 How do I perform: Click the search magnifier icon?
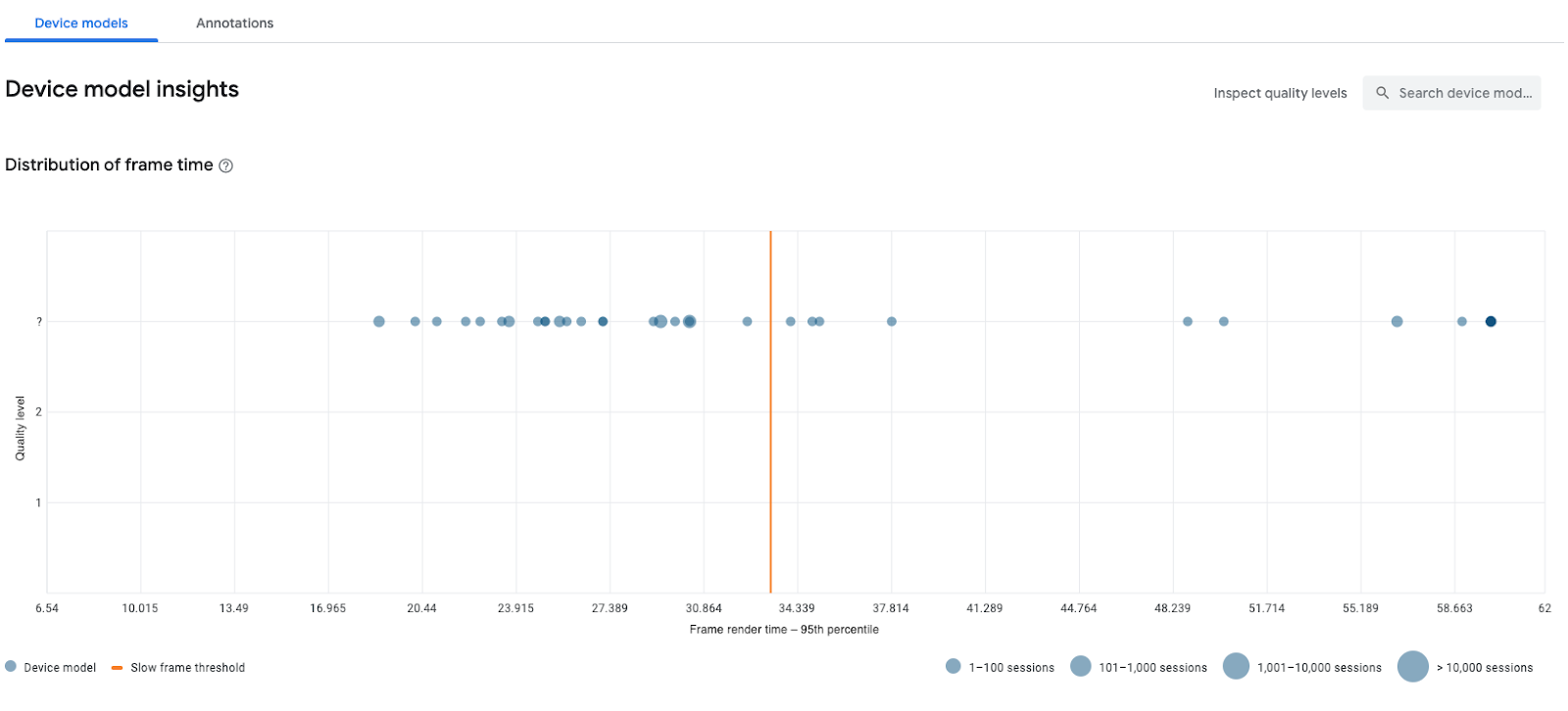point(1382,93)
